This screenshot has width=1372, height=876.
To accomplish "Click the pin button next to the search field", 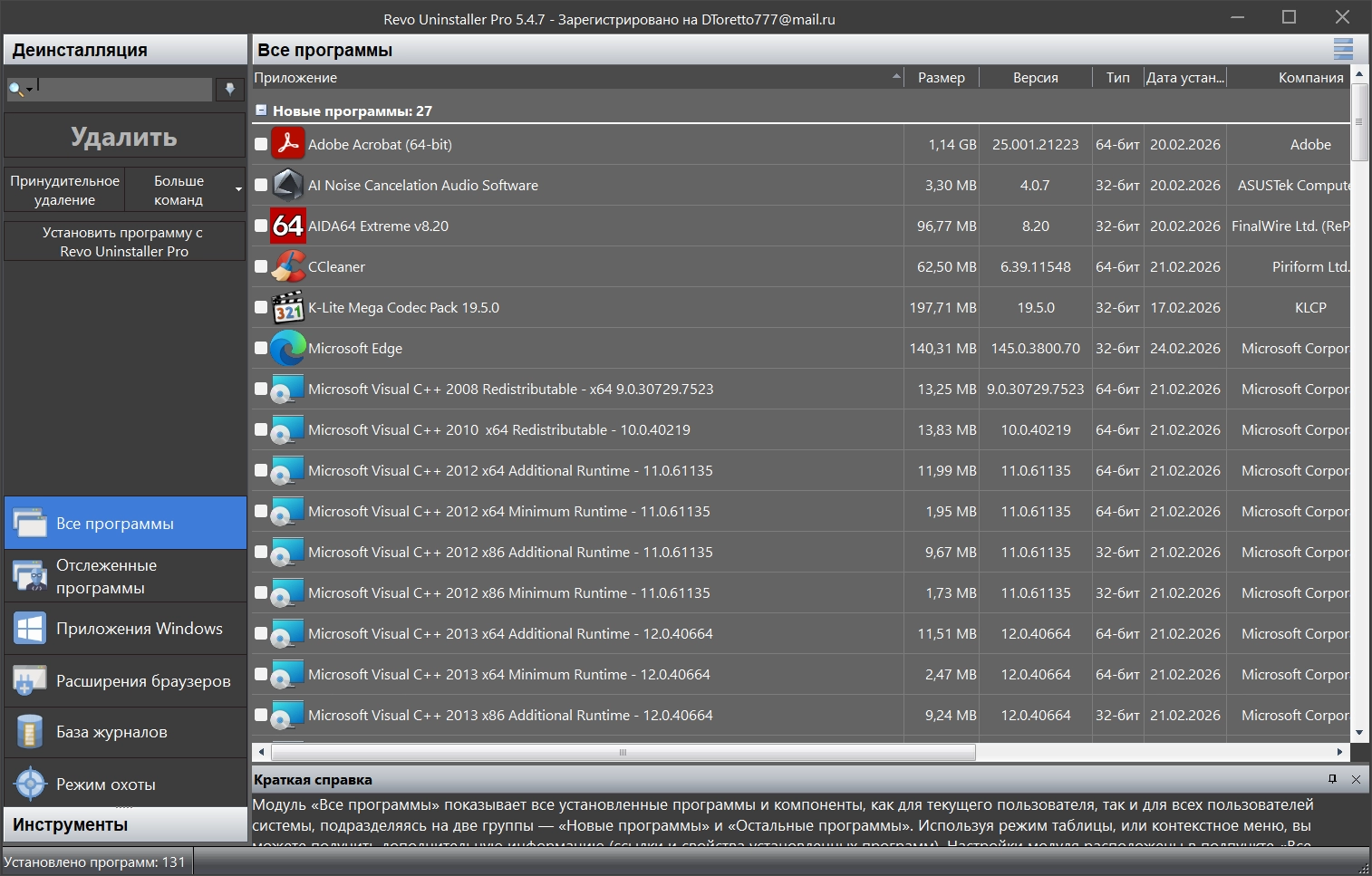I will 230,89.
